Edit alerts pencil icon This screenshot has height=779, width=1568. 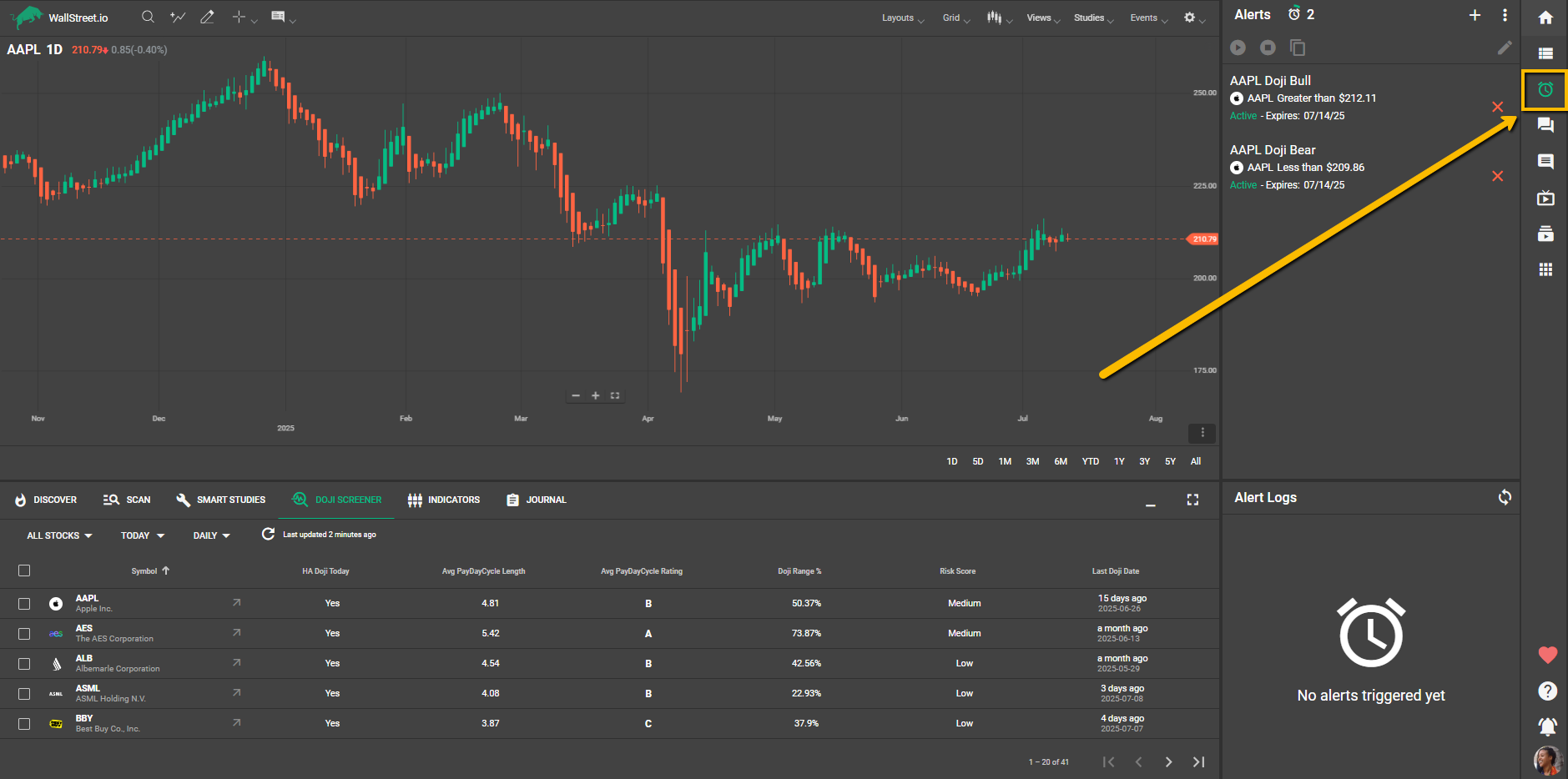[x=1505, y=48]
